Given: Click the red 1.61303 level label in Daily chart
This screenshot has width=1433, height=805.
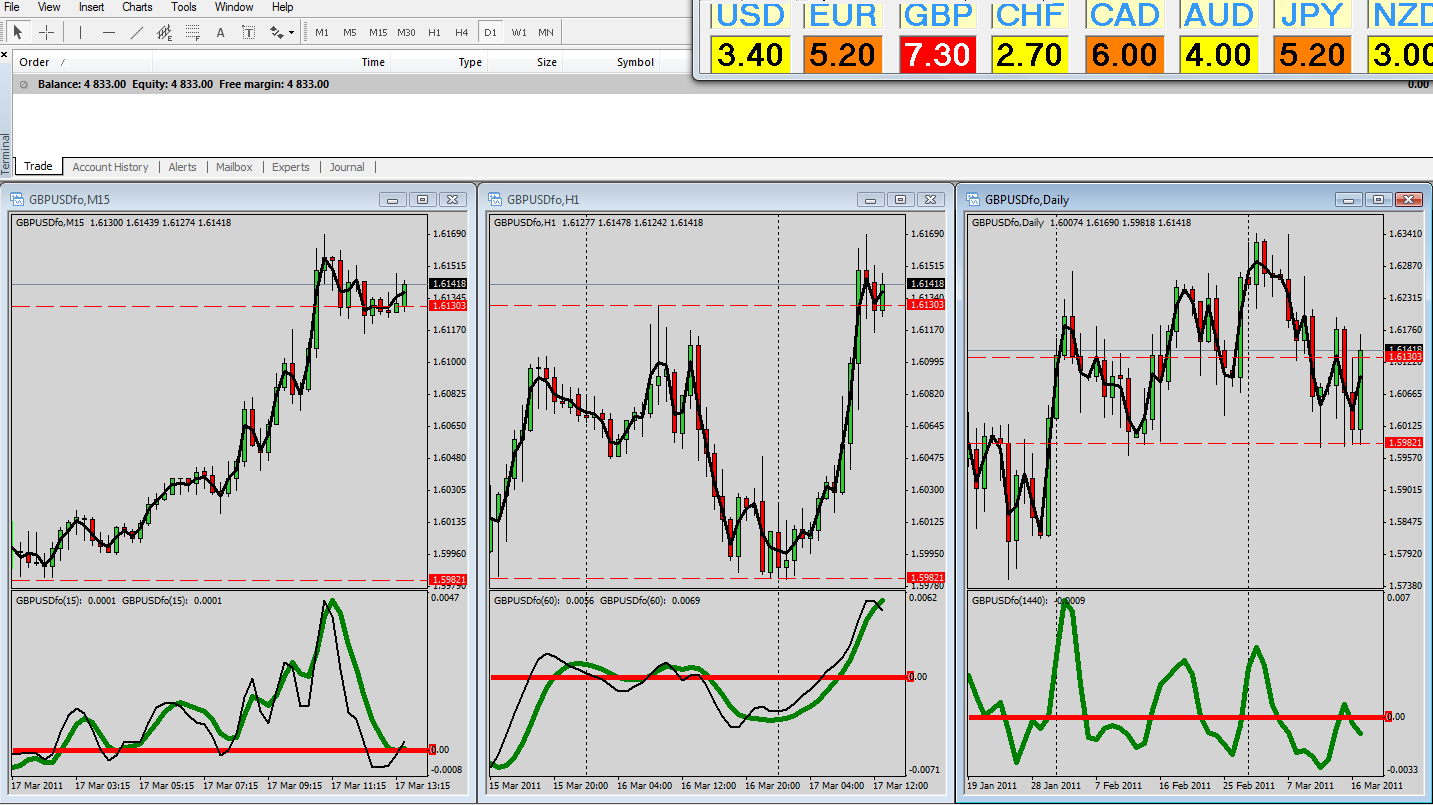Looking at the screenshot, I should 1403,357.
